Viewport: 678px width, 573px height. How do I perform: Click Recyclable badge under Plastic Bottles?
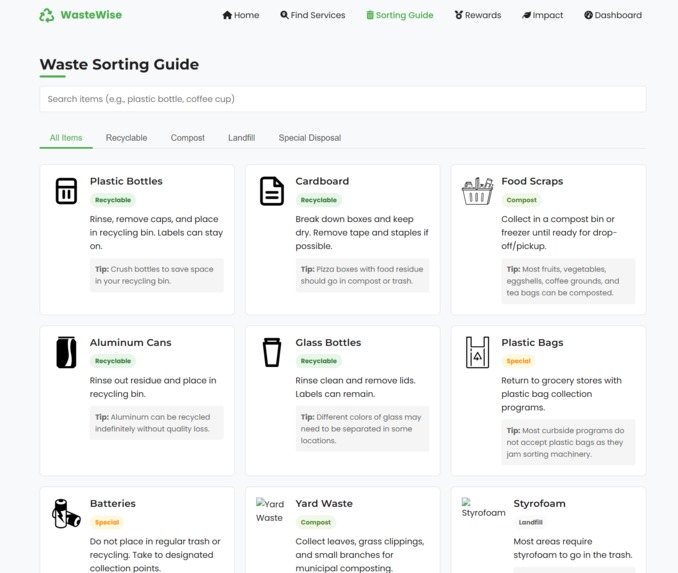pyautogui.click(x=113, y=200)
